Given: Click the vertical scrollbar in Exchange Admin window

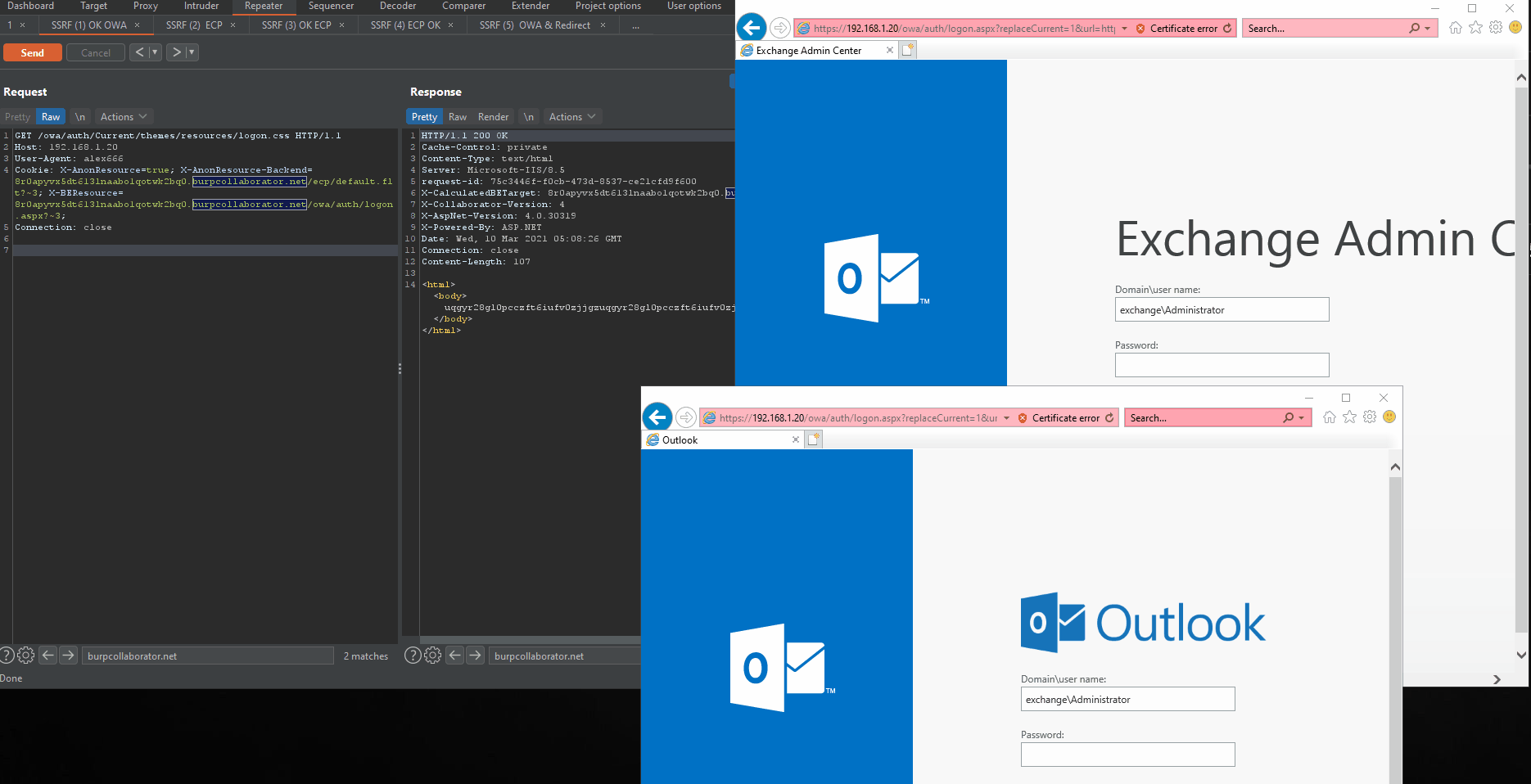Looking at the screenshot, I should (1521, 360).
